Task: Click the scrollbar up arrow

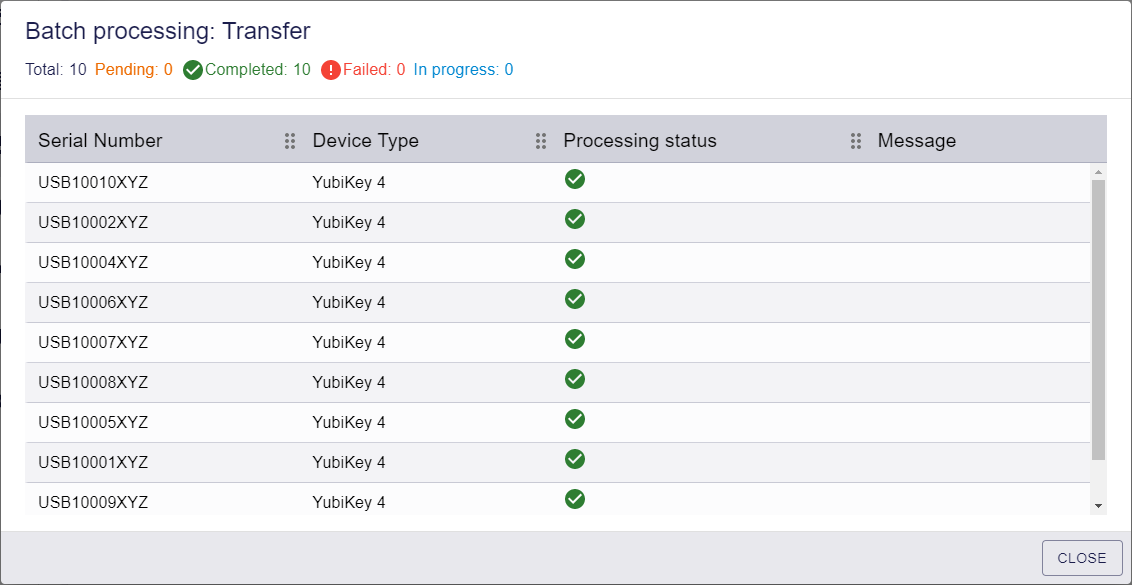Action: 1099,172
